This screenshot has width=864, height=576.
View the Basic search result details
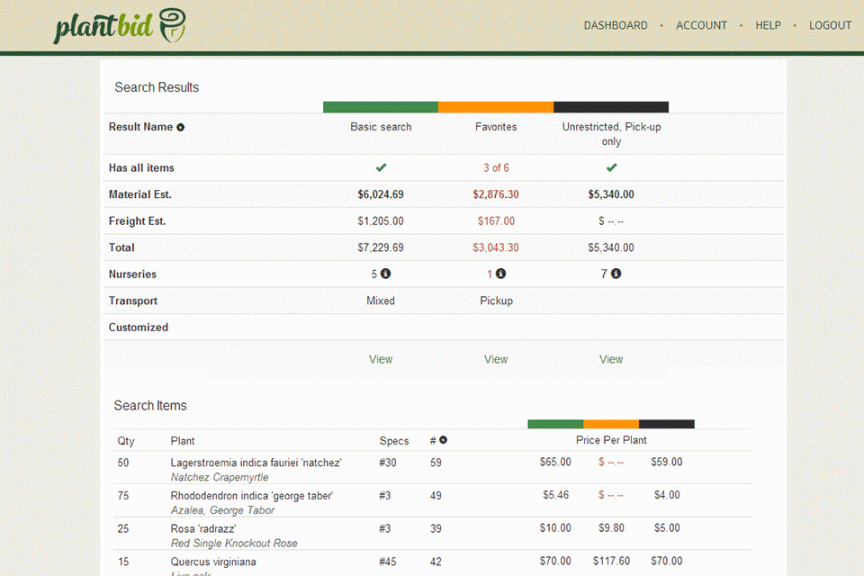pyautogui.click(x=380, y=359)
